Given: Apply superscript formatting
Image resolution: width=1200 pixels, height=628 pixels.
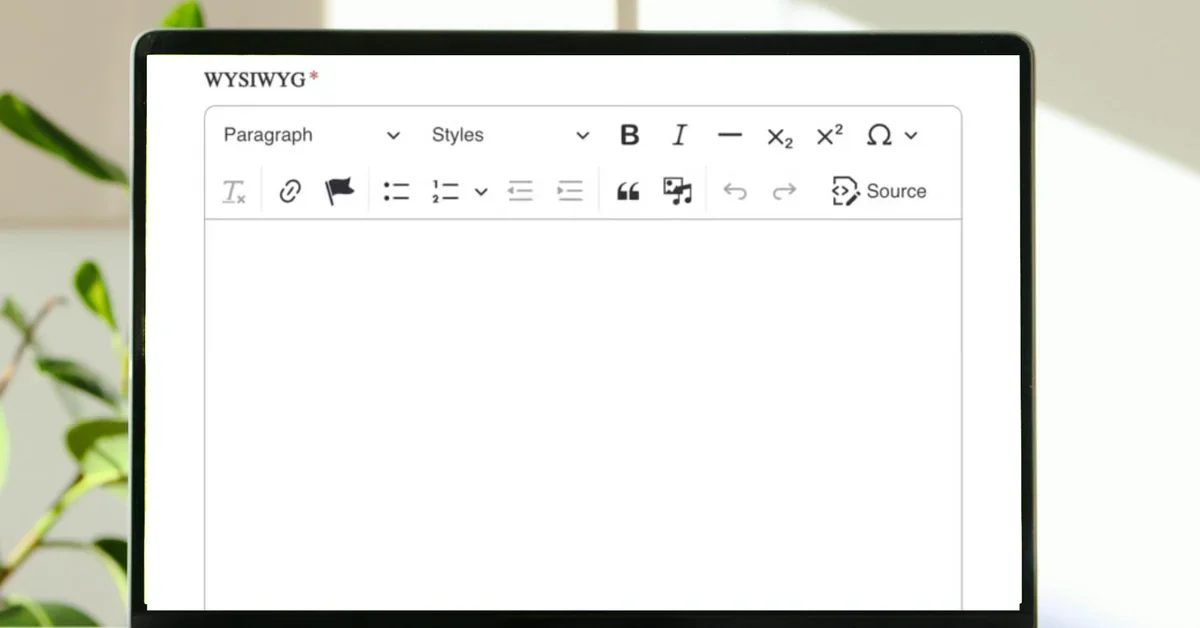Looking at the screenshot, I should pos(829,135).
